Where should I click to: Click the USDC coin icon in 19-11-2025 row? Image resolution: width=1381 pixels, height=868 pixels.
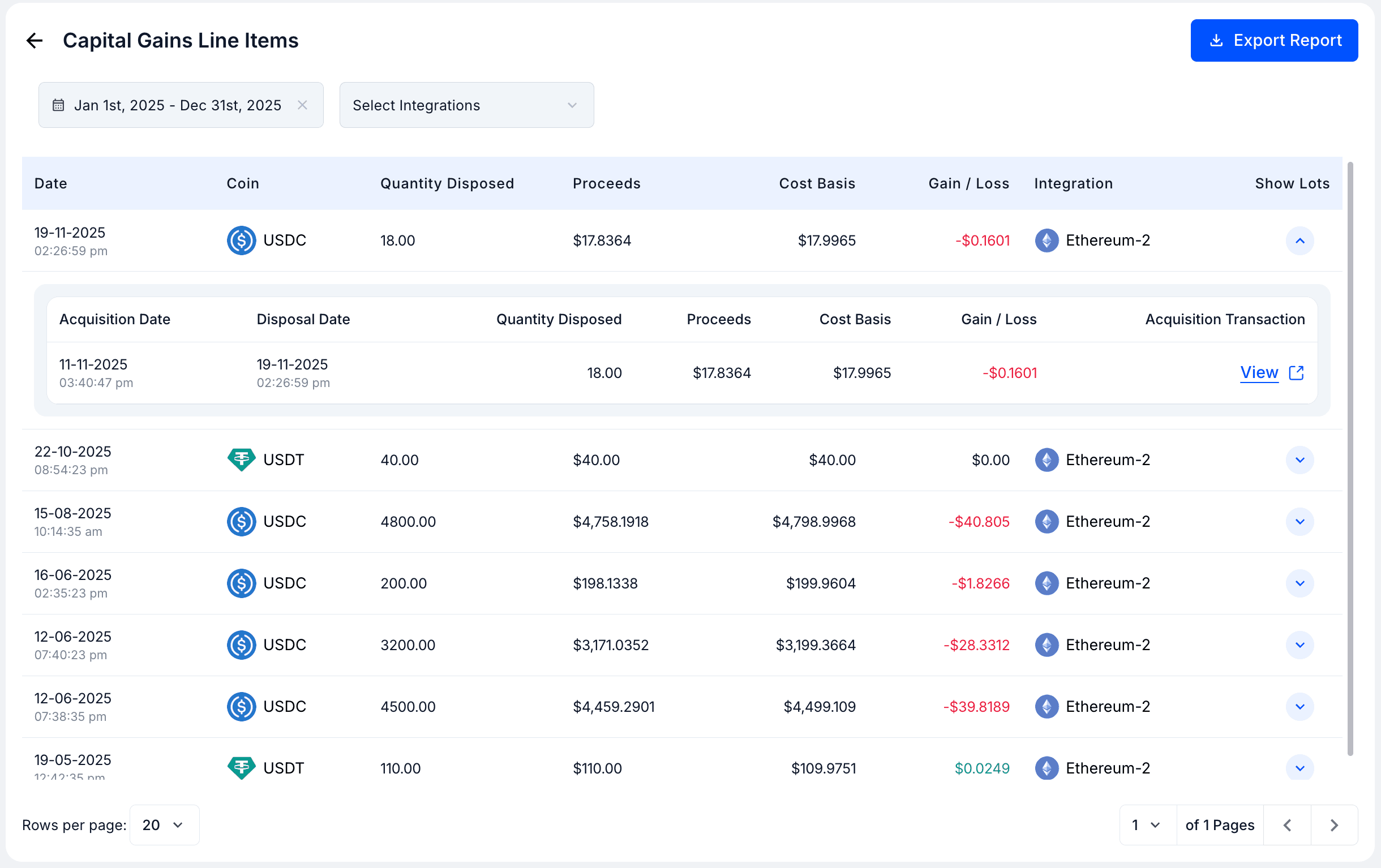[242, 241]
